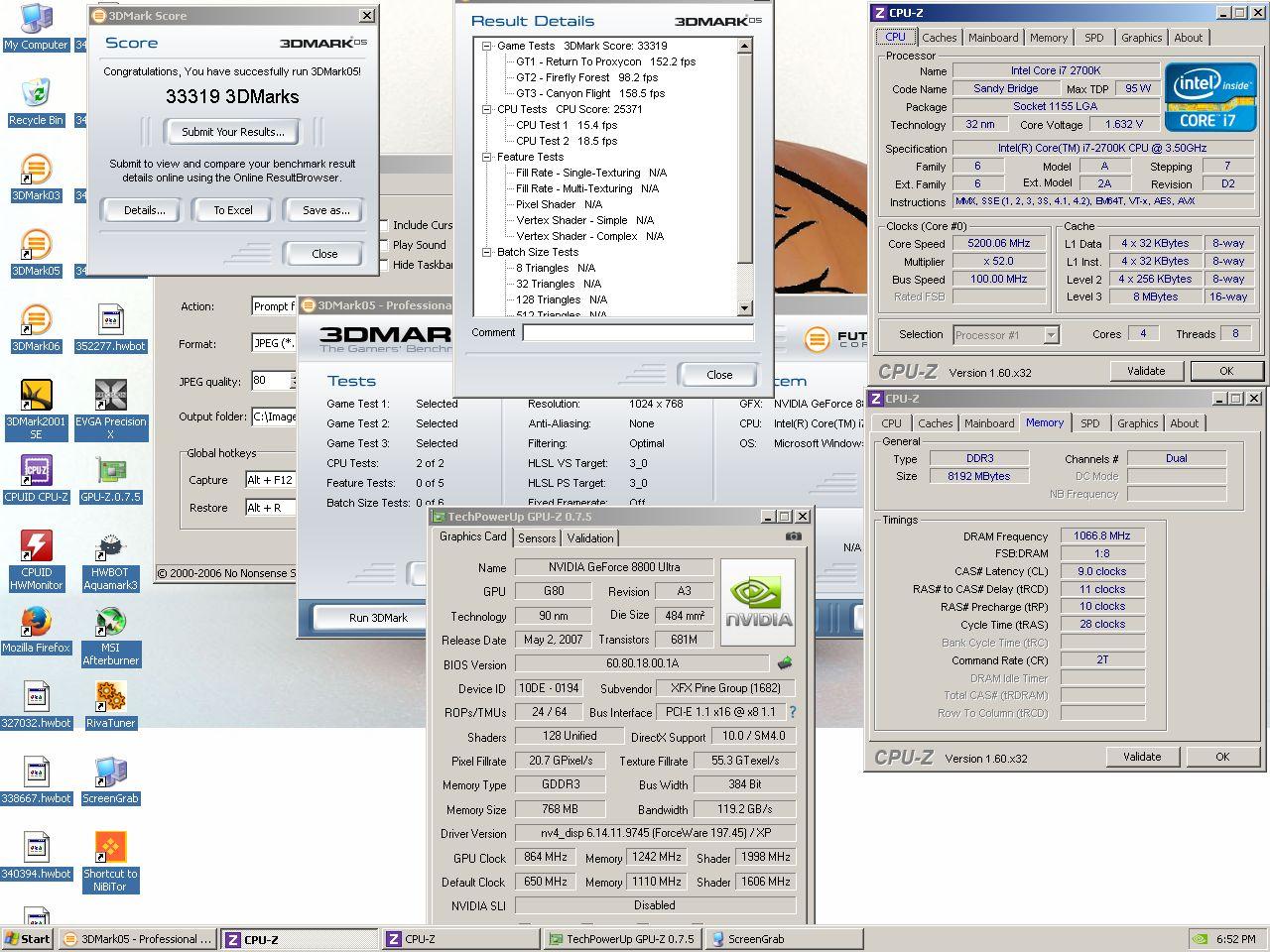The width and height of the screenshot is (1270, 952).
Task: Select the EVGA Precision X icon
Action: point(110,409)
